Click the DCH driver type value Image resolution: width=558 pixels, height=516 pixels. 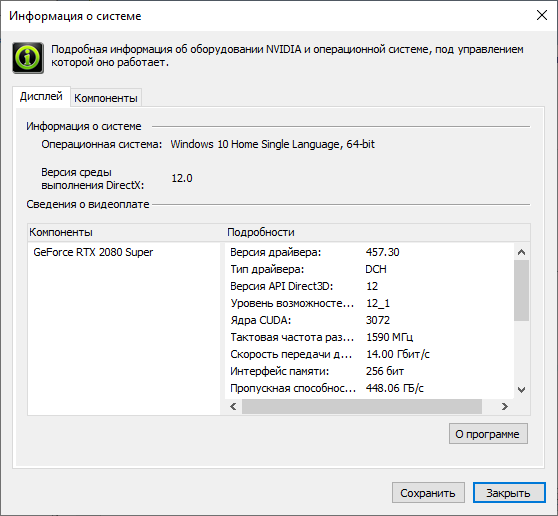(376, 269)
